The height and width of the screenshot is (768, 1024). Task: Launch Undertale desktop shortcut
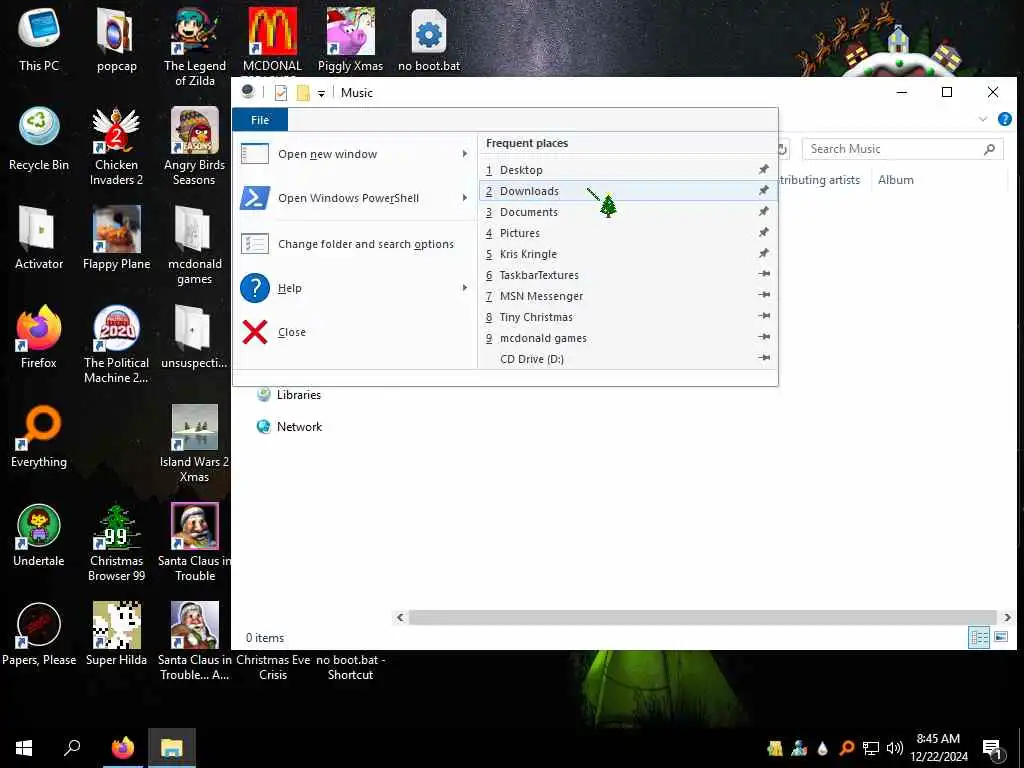click(x=39, y=534)
